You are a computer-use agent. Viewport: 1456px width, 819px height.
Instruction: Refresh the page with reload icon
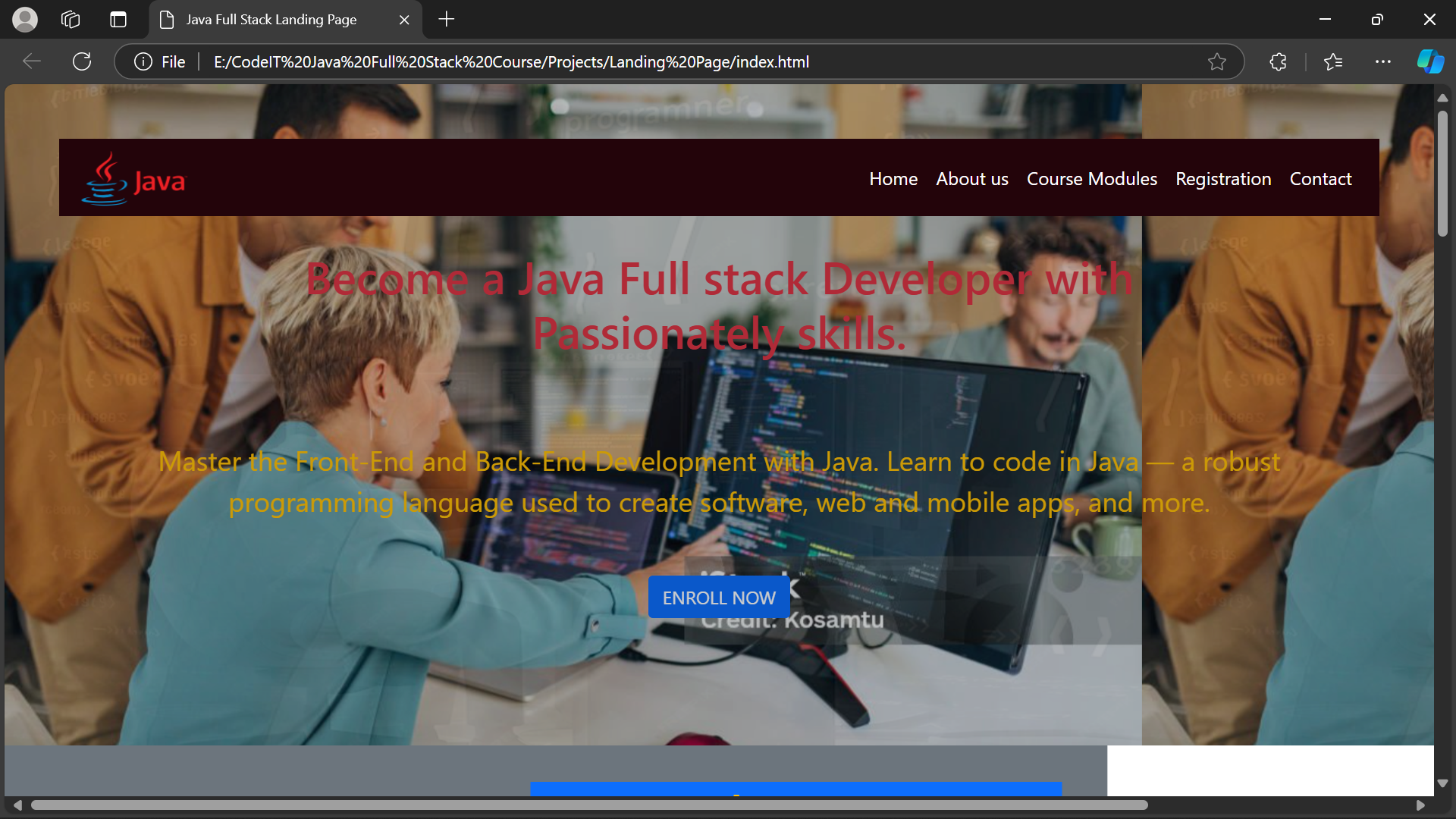coord(82,61)
